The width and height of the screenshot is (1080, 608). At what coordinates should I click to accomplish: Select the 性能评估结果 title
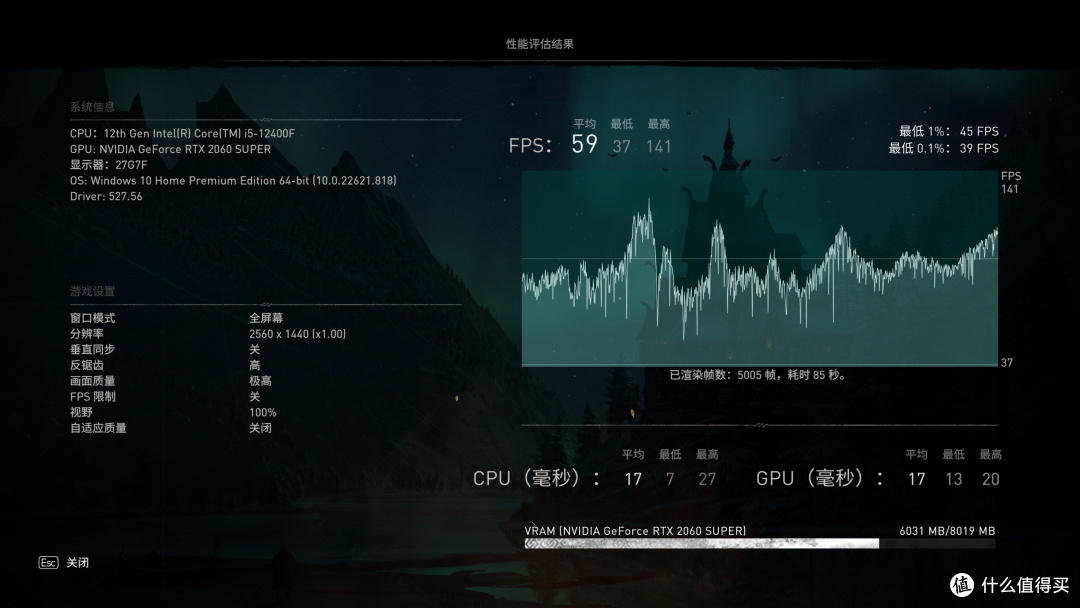coord(540,44)
